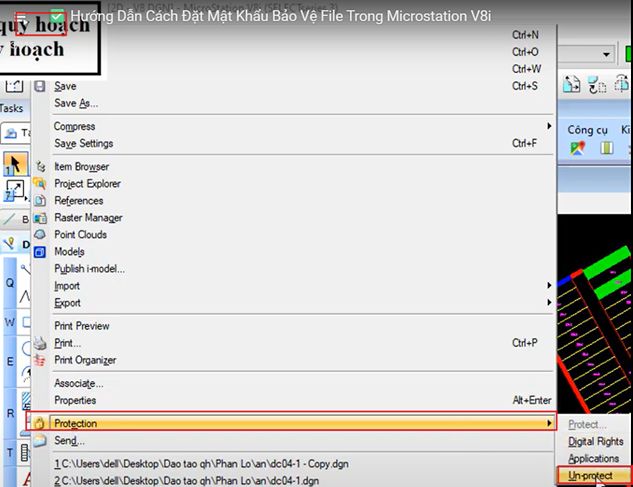Select Applications submenu entry
633x487 pixels.
coord(593,458)
